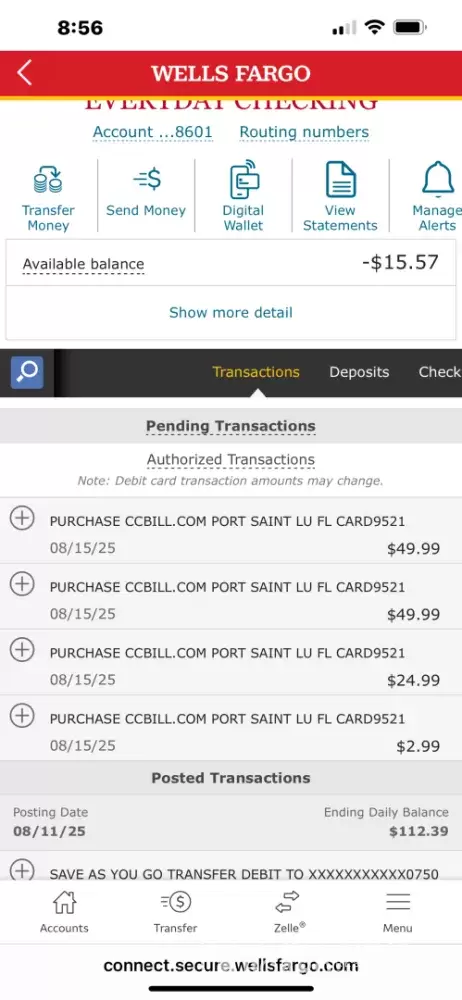Tap the Manage Alerts bell icon

pos(438,179)
